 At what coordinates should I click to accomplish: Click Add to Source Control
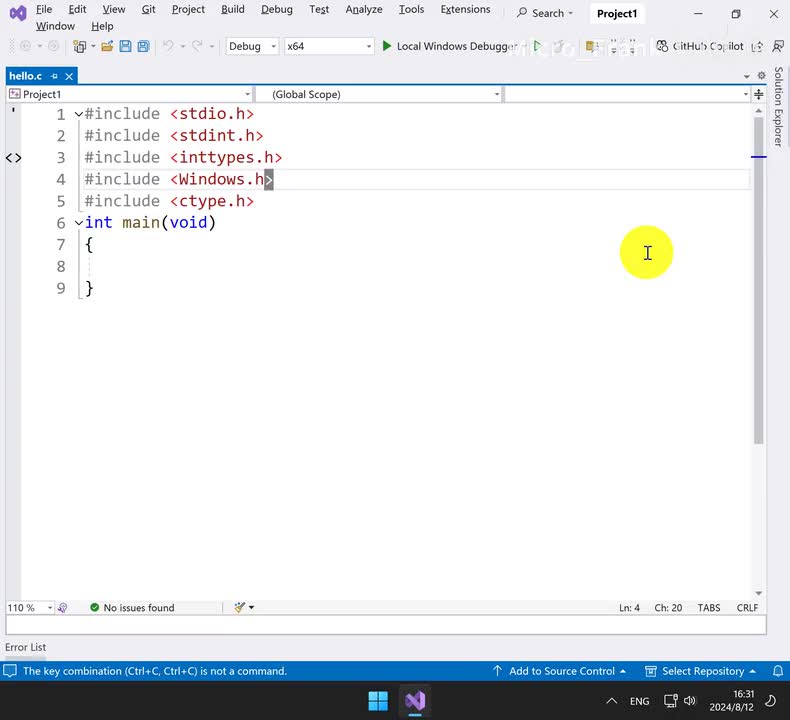click(x=559, y=671)
